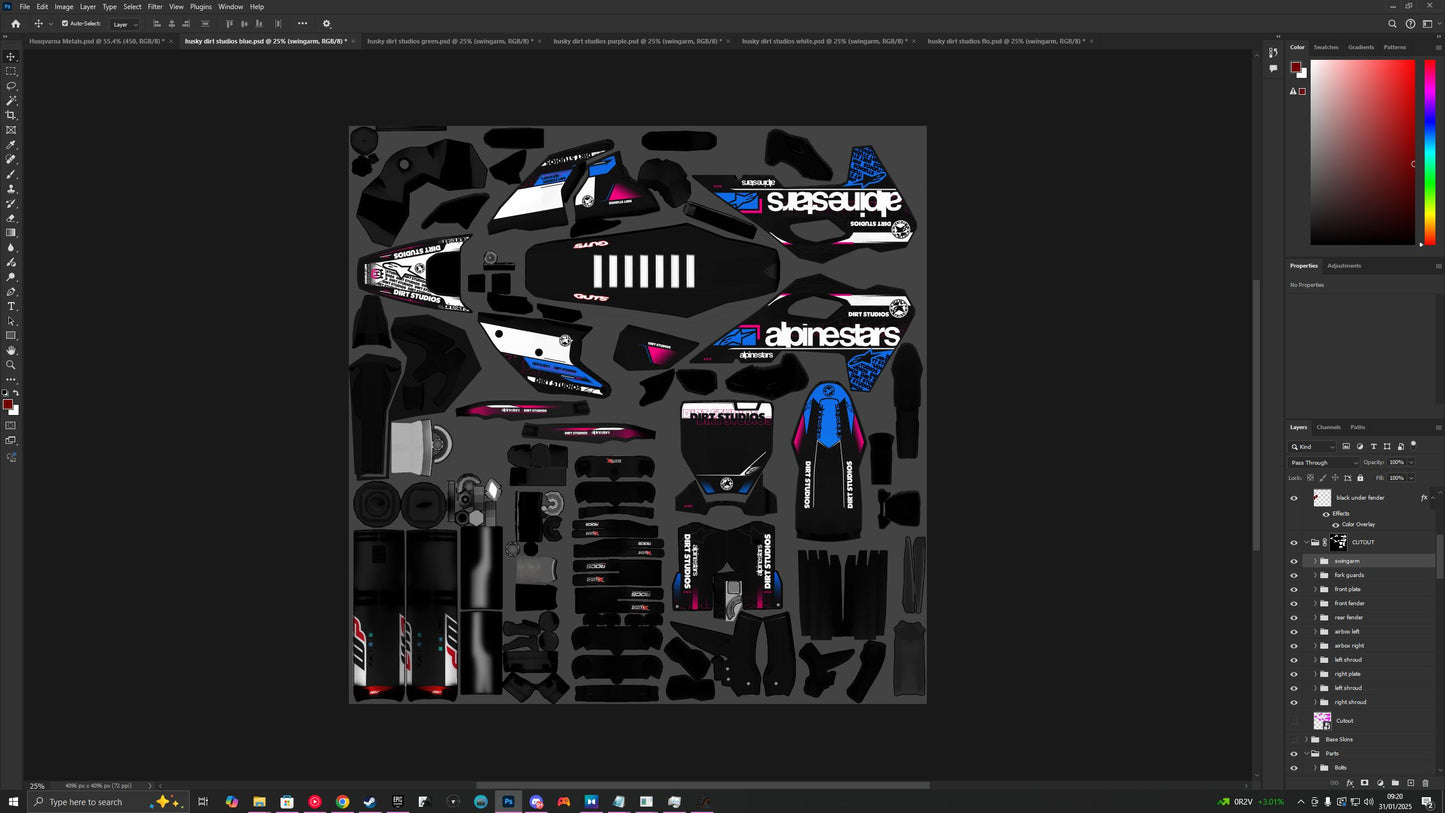
Task: Create a new group folder
Action: point(1395,783)
